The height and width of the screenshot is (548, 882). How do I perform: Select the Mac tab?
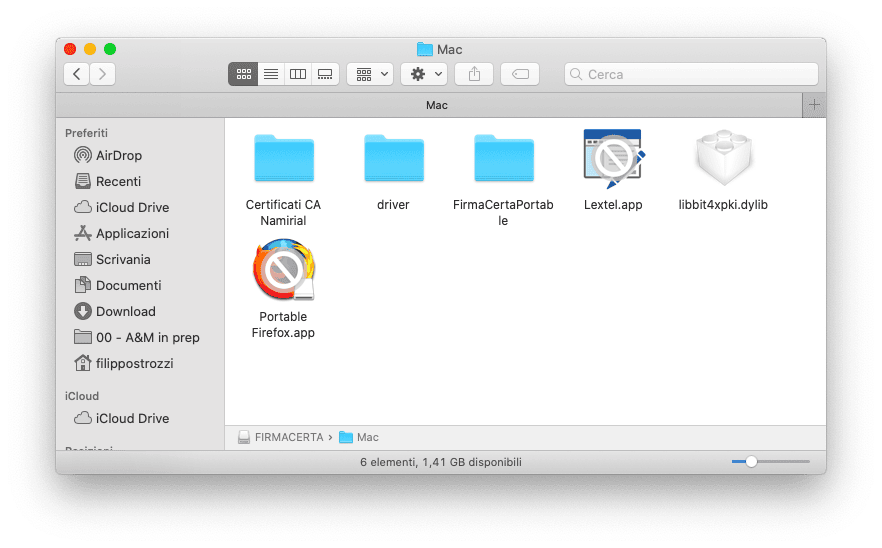(x=429, y=105)
